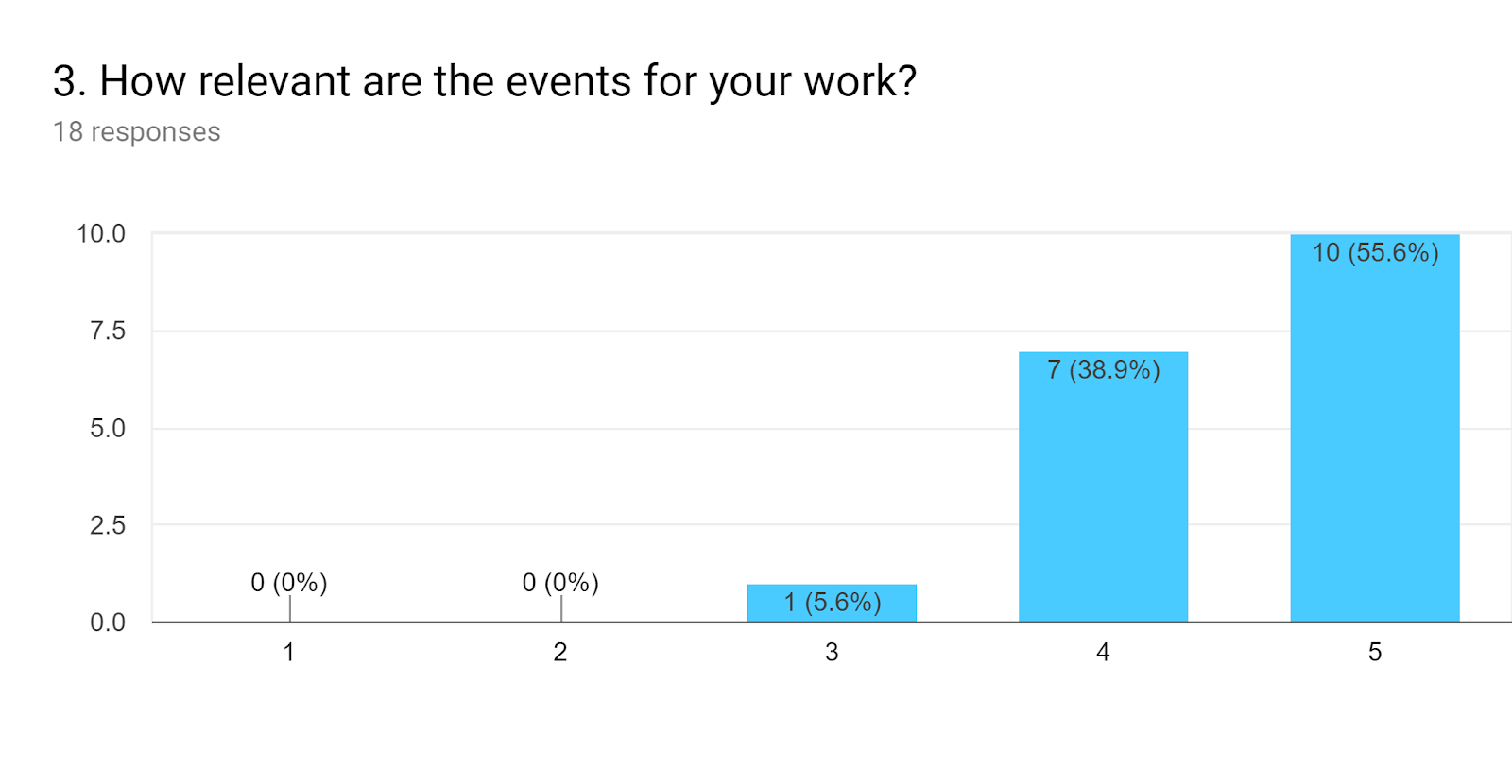
Task: Click x-axis label 4
Action: (1103, 652)
